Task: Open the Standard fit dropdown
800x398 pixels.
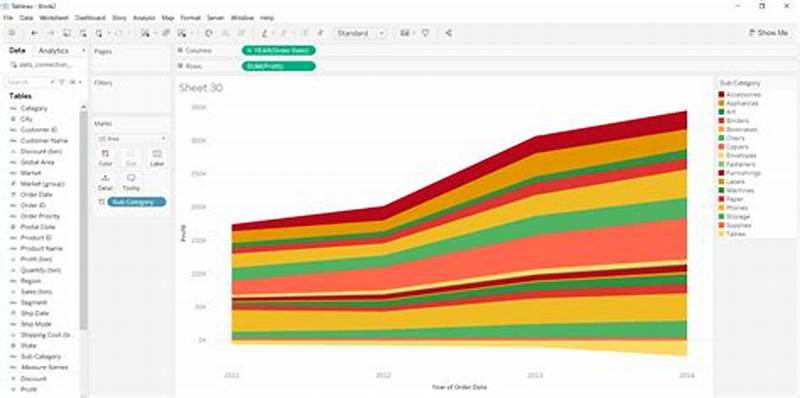Action: [361, 33]
